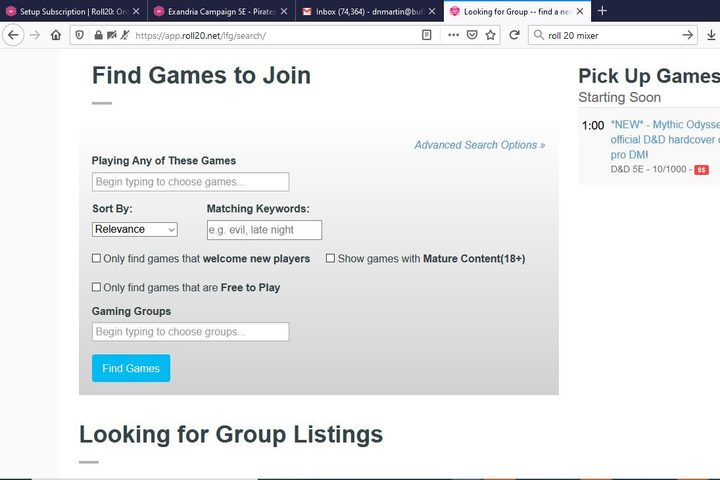Click 'Playing Any of These Games' label

pyautogui.click(x=164, y=161)
